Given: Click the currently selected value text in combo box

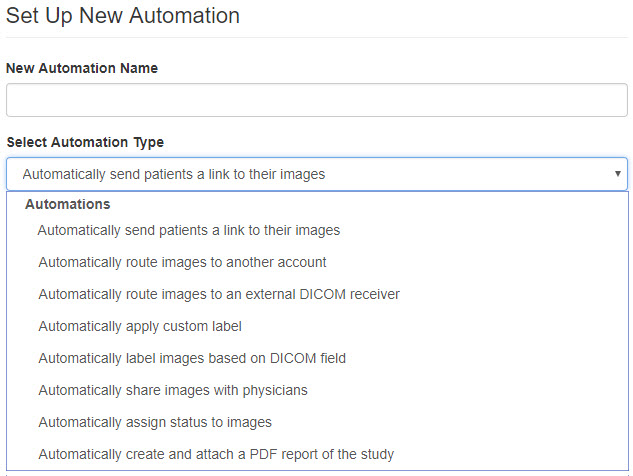Looking at the screenshot, I should (174, 174).
